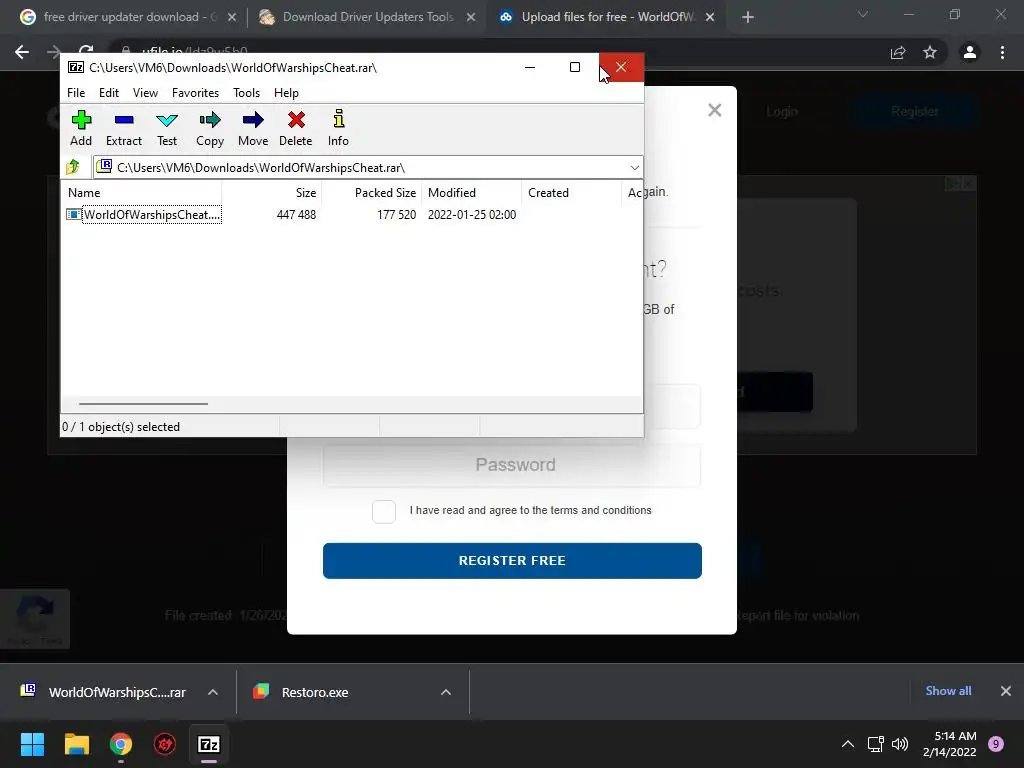Image resolution: width=1024 pixels, height=768 pixels.
Task: Open the network tray icon
Action: [875, 744]
